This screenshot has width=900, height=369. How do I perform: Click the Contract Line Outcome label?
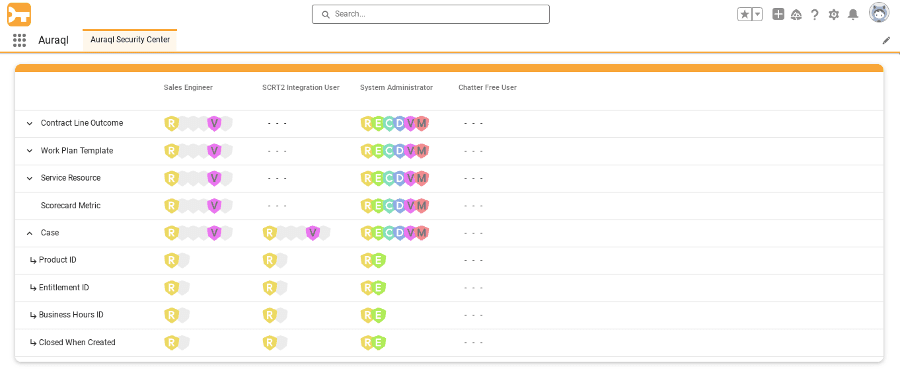point(82,123)
